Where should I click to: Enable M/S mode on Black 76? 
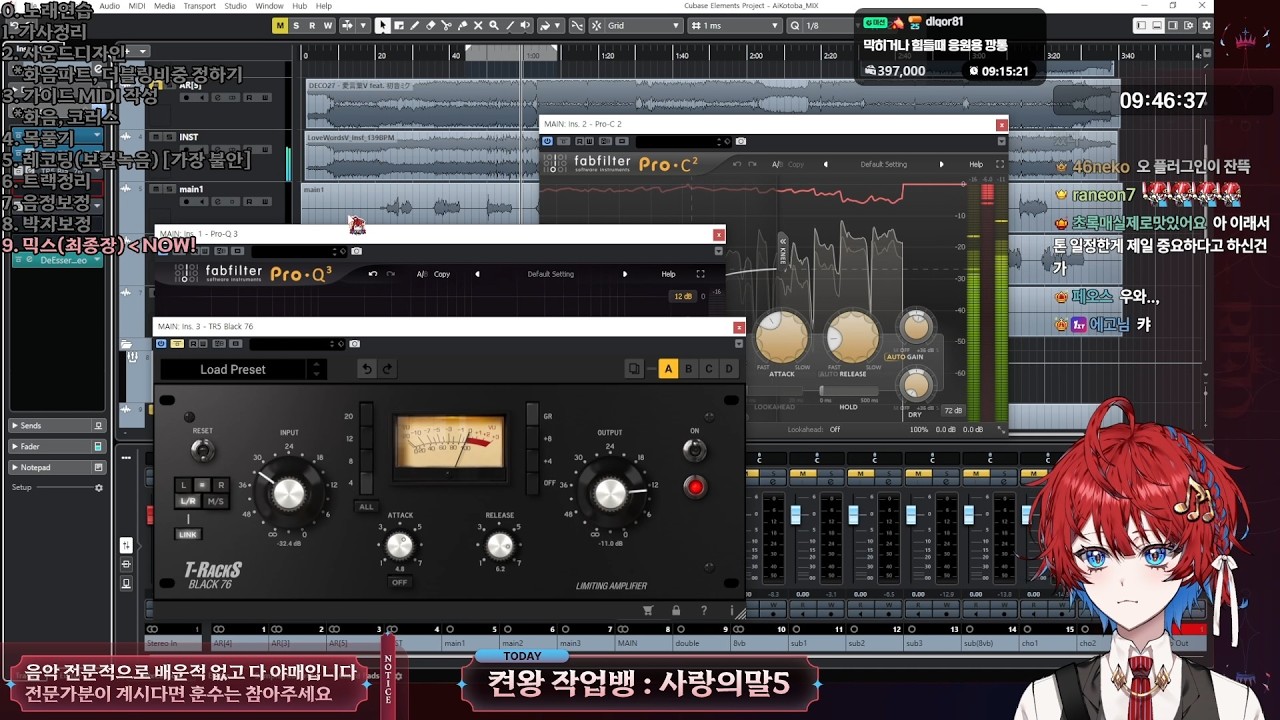(215, 501)
